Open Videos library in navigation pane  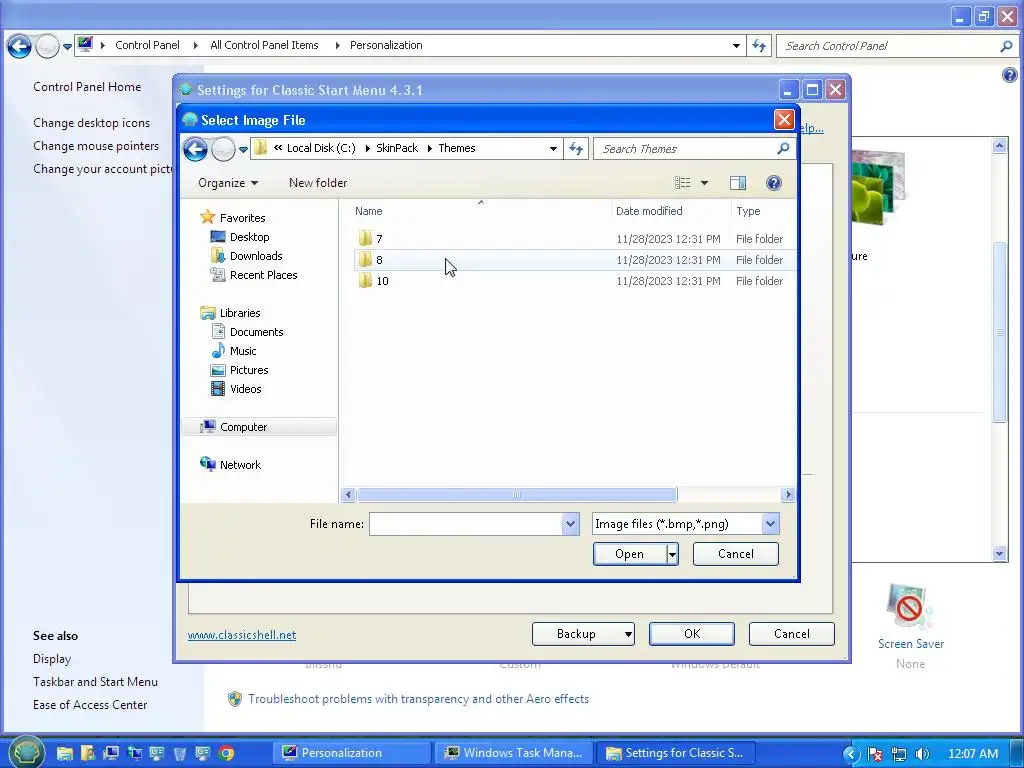(246, 388)
